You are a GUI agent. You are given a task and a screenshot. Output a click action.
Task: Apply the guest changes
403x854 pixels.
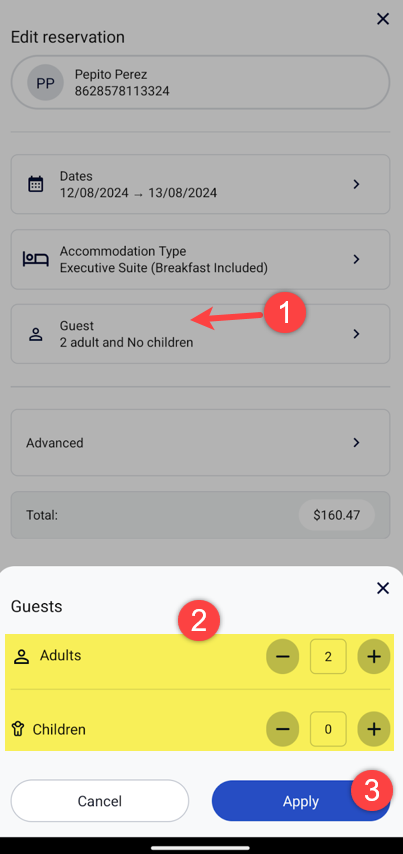(x=301, y=801)
